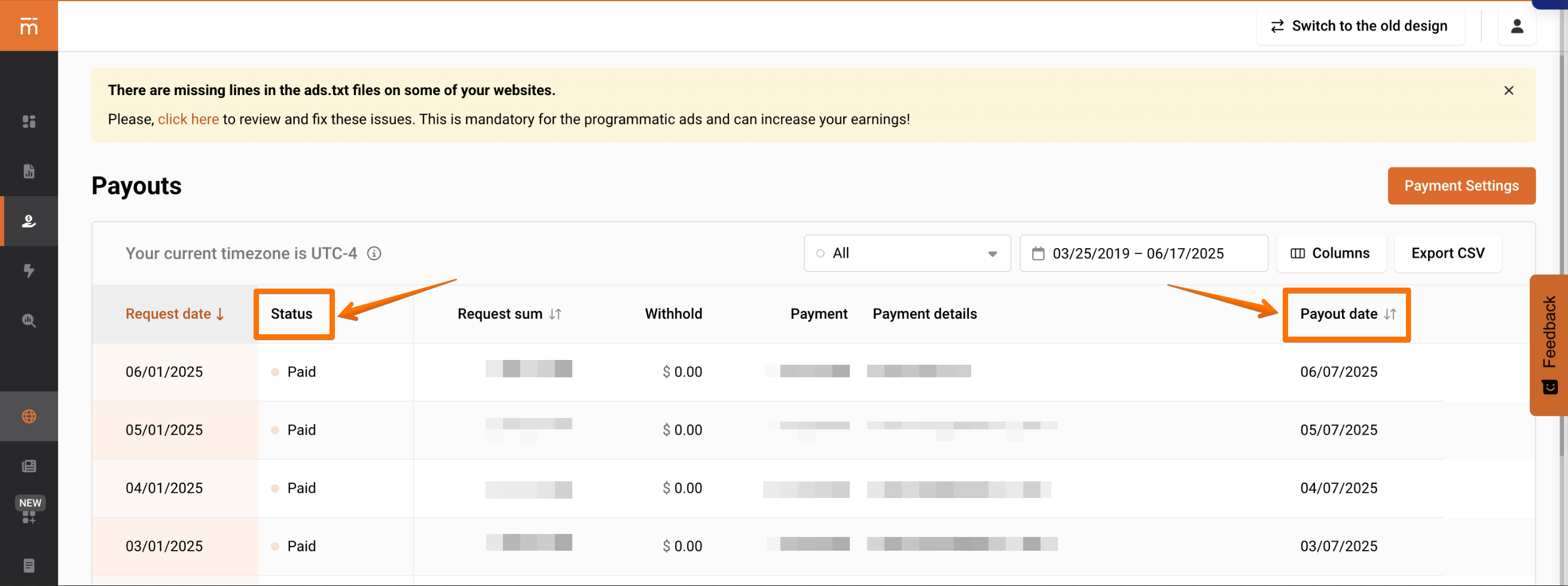Image resolution: width=1568 pixels, height=586 pixels.
Task: Select the payouts hand-coin sidebar icon
Action: (29, 221)
